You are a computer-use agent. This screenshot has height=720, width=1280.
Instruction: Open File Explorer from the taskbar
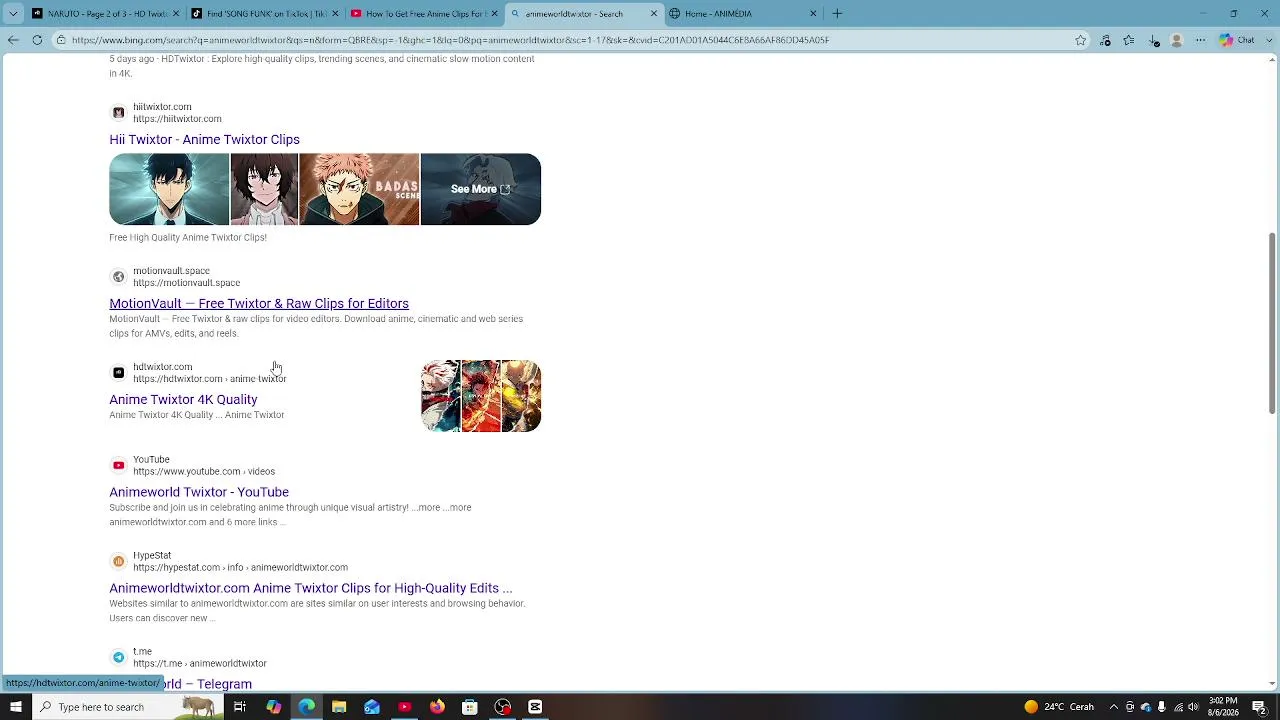point(339,707)
